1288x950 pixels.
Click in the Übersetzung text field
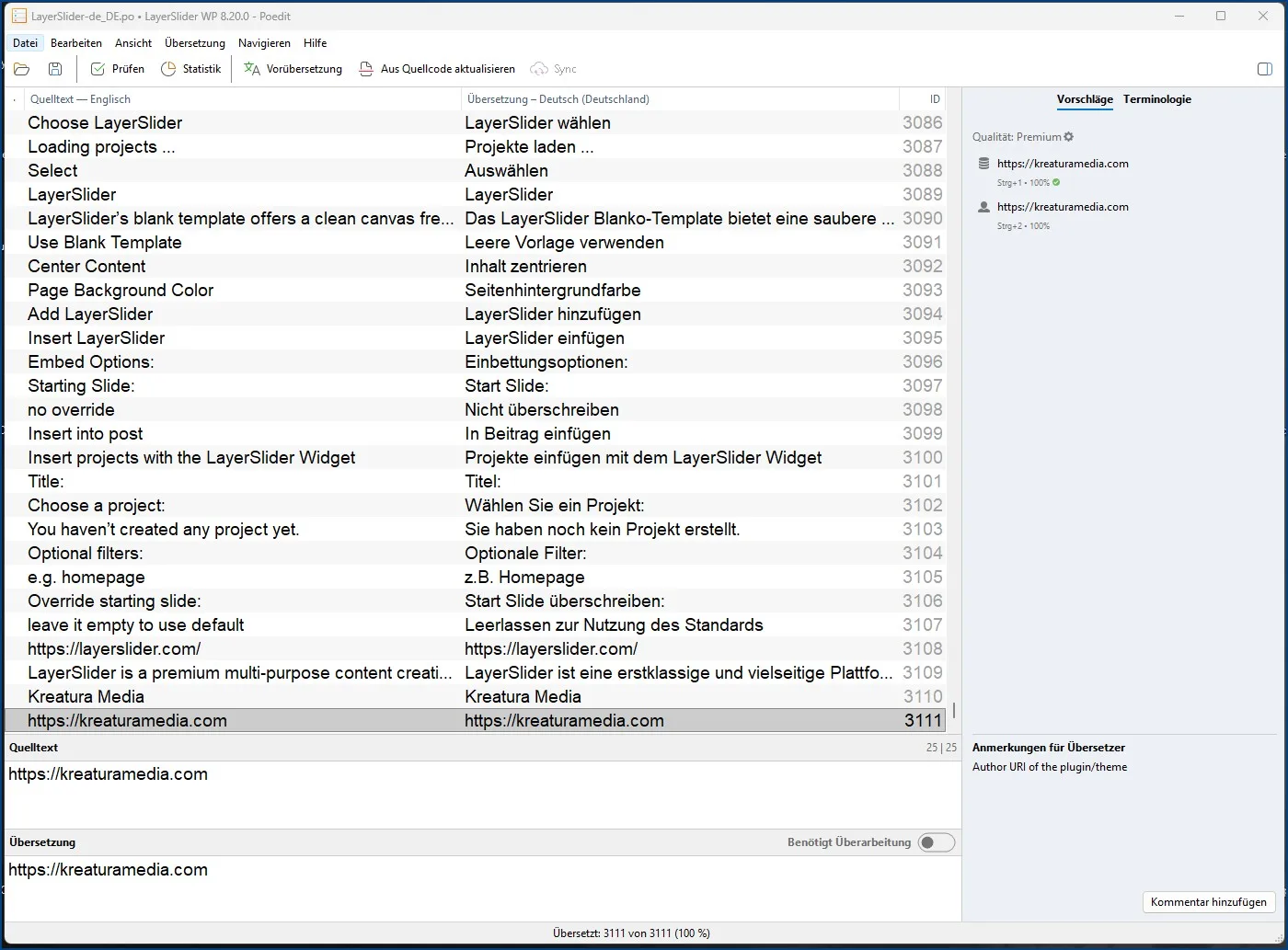(482, 887)
